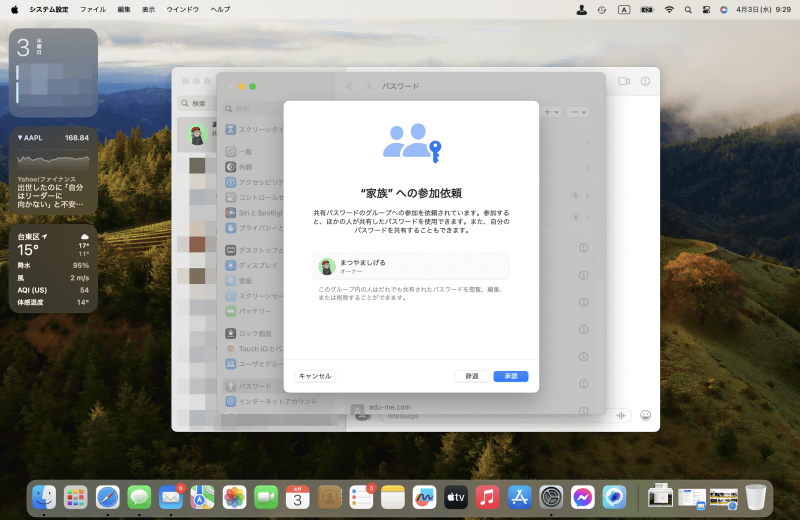
Task: Focus the System Settings search field
Action: pyautogui.click(x=254, y=109)
